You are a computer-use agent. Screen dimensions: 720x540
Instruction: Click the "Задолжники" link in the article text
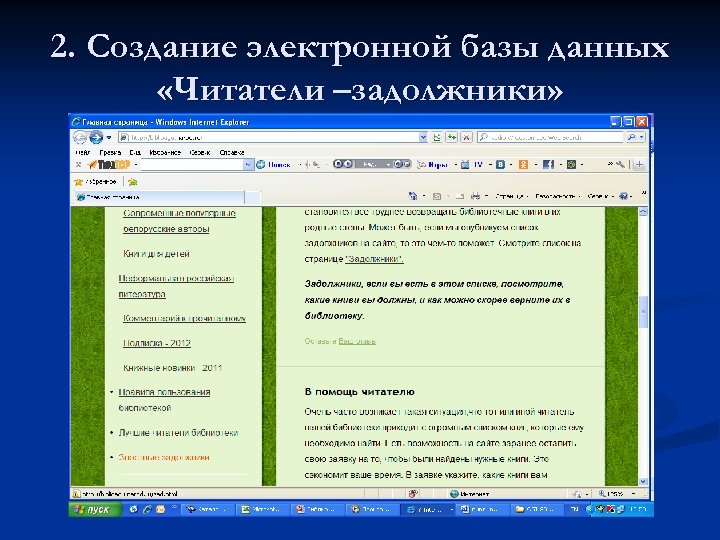point(374,259)
